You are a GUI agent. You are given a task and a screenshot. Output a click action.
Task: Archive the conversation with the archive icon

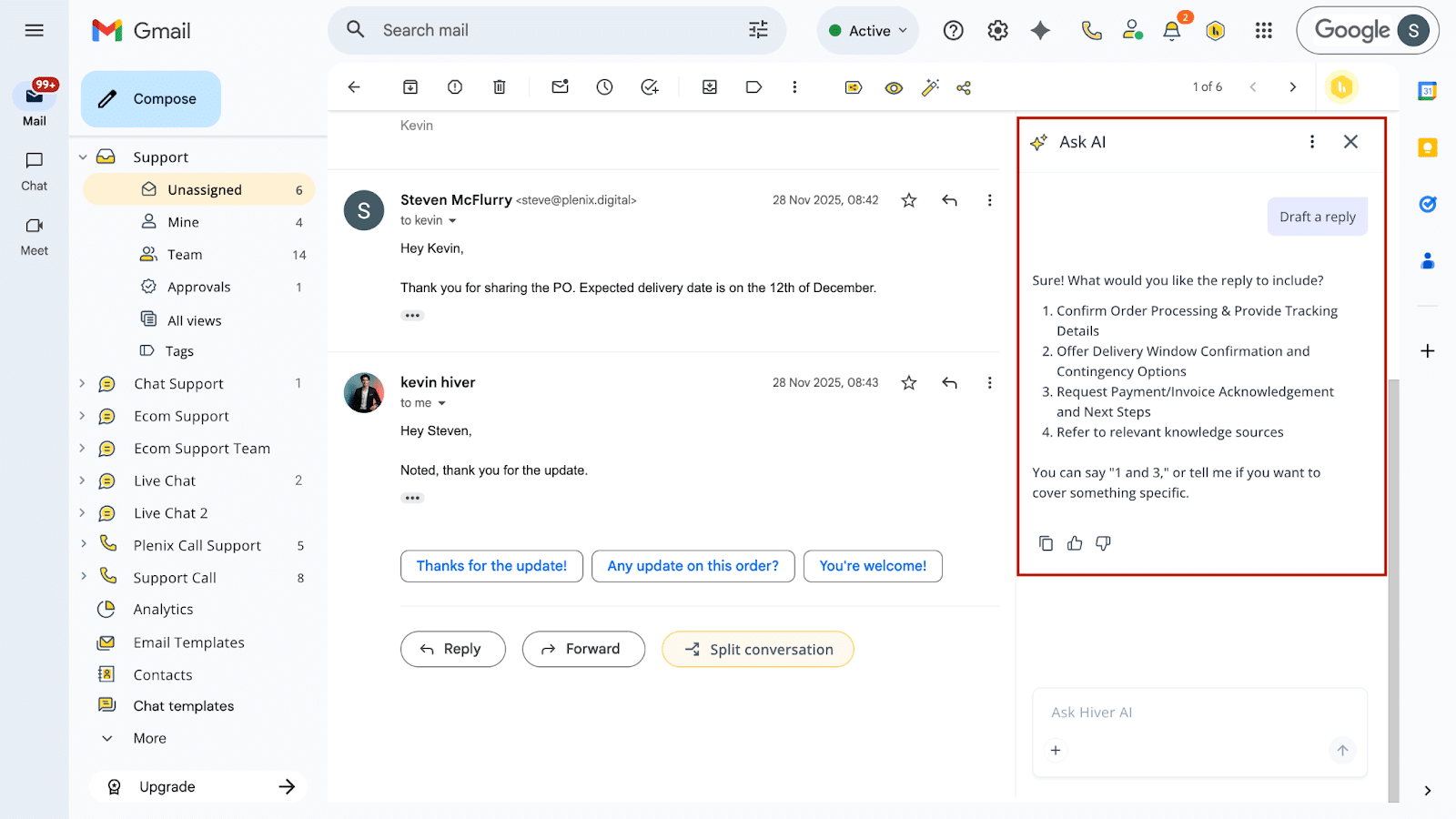[410, 87]
